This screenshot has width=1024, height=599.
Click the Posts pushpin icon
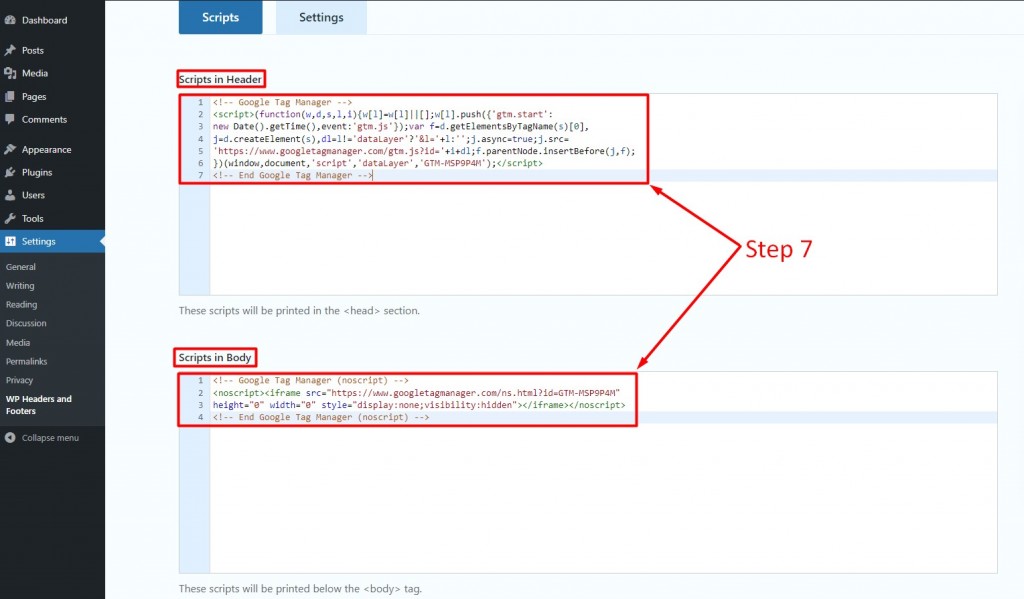[x=10, y=50]
